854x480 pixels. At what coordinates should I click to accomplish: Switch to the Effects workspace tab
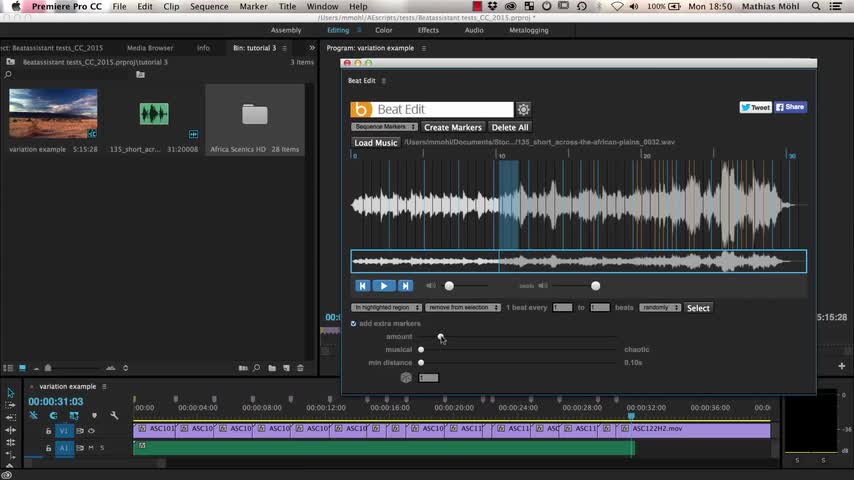428,30
